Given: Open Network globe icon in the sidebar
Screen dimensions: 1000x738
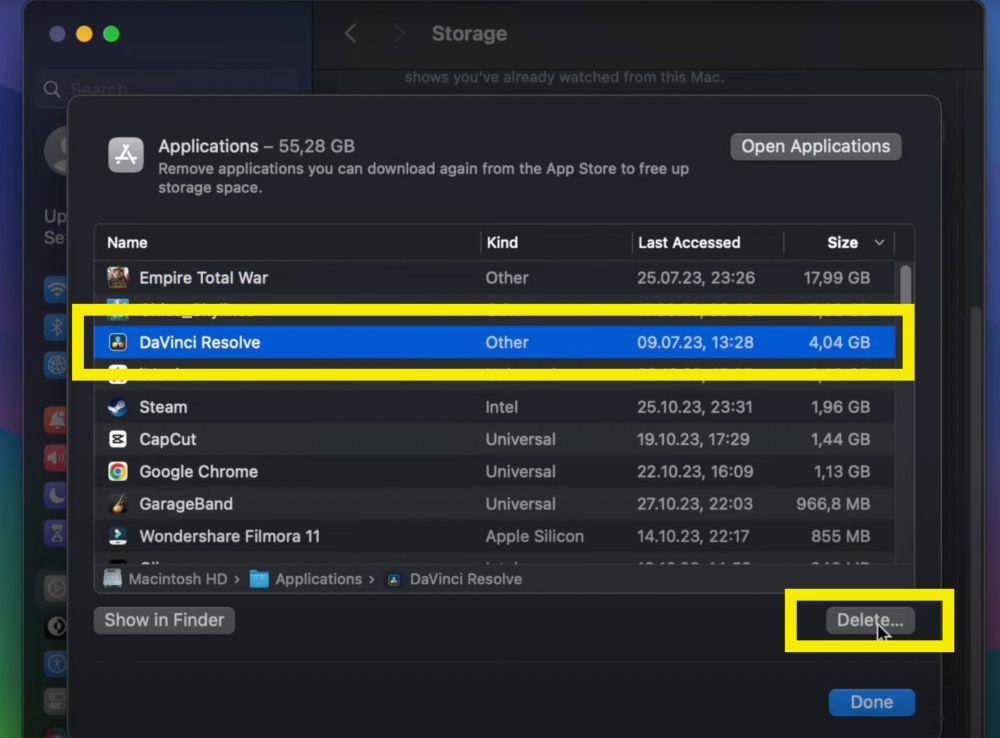Looking at the screenshot, I should [56, 365].
